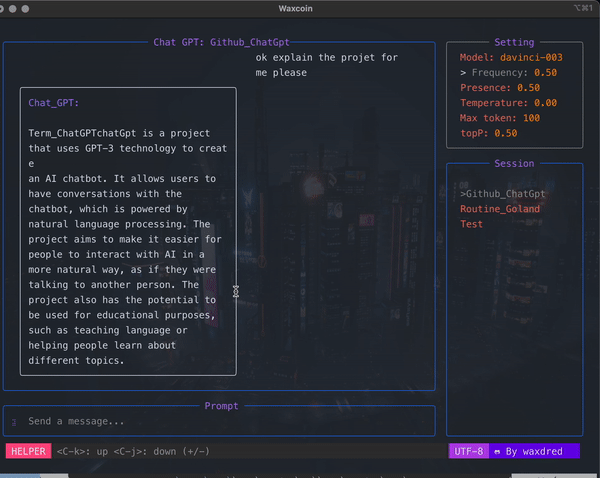Click the keybinding hint '<C-k>: up <C-j>: down'
This screenshot has width=600, height=478.
pyautogui.click(x=133, y=452)
